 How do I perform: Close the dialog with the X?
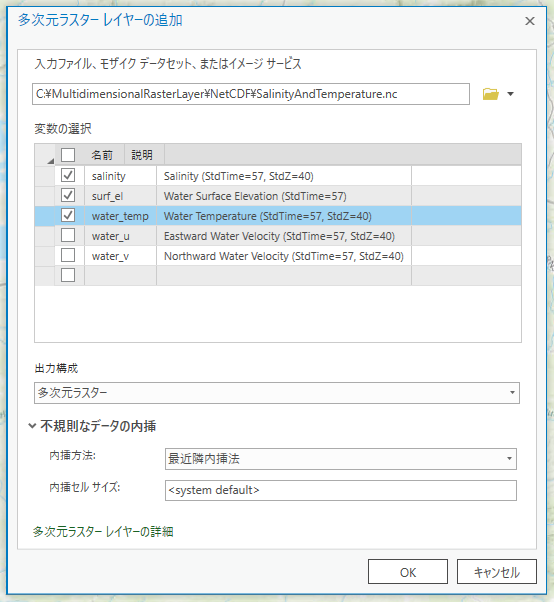pos(530,21)
